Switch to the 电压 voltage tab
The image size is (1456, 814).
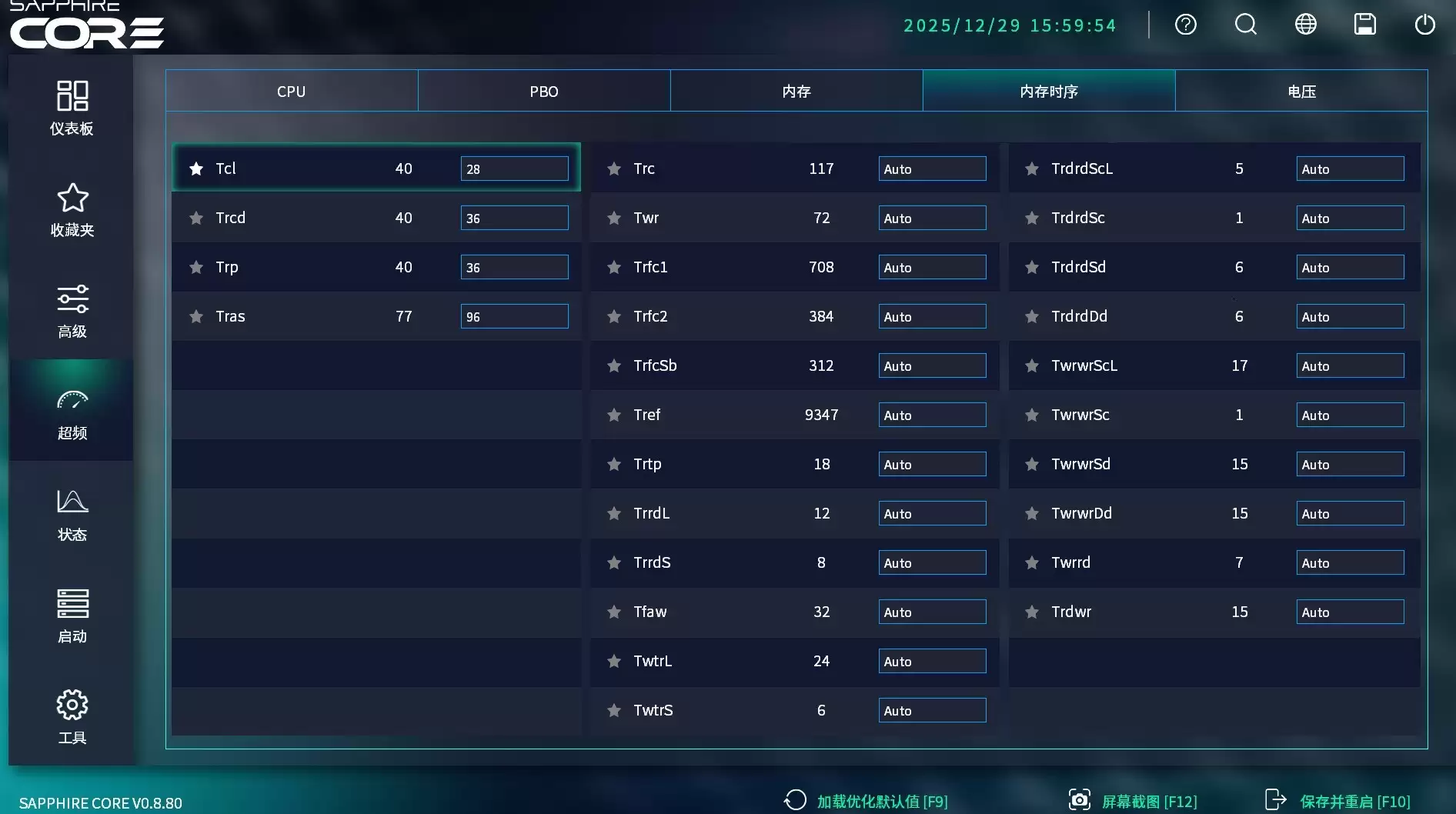point(1301,91)
